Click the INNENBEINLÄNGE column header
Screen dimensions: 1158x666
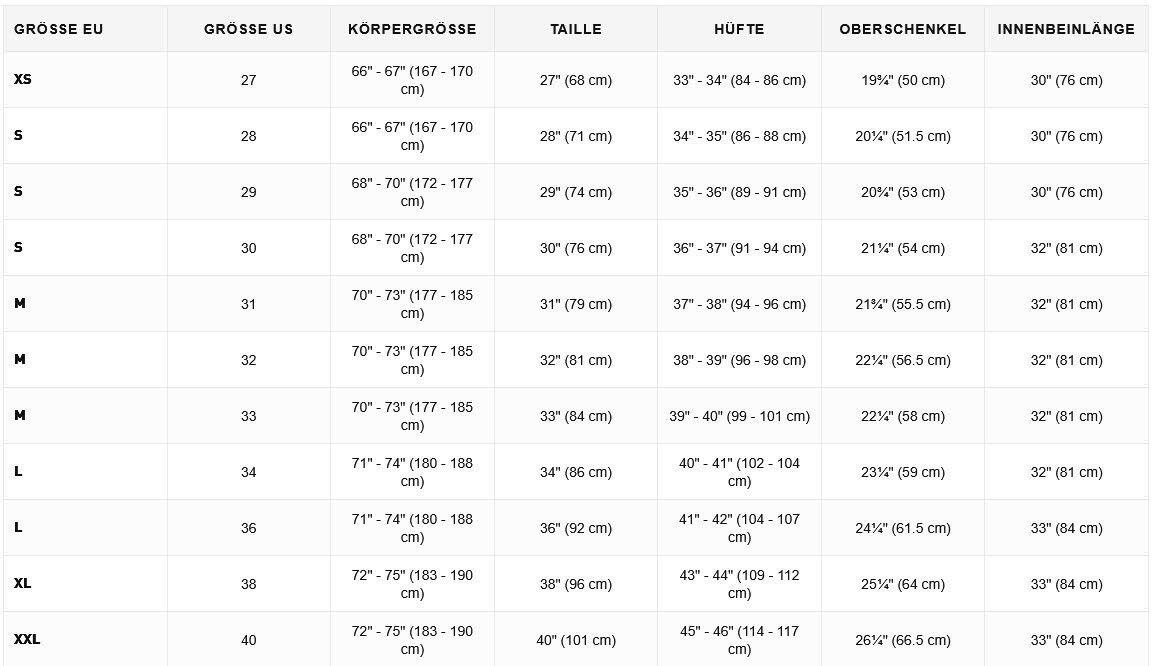coord(1066,30)
